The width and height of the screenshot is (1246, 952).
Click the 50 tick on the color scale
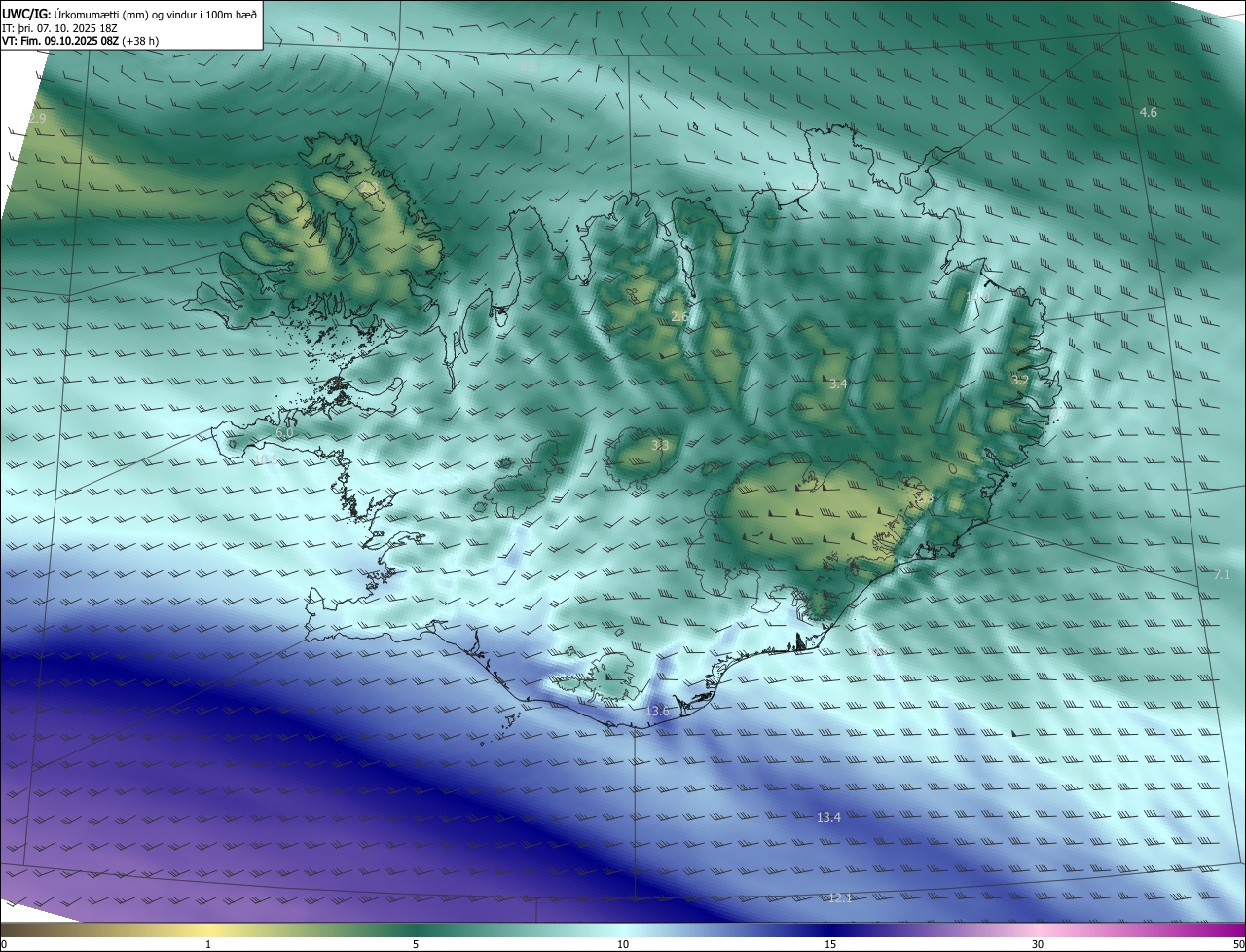click(1238, 945)
